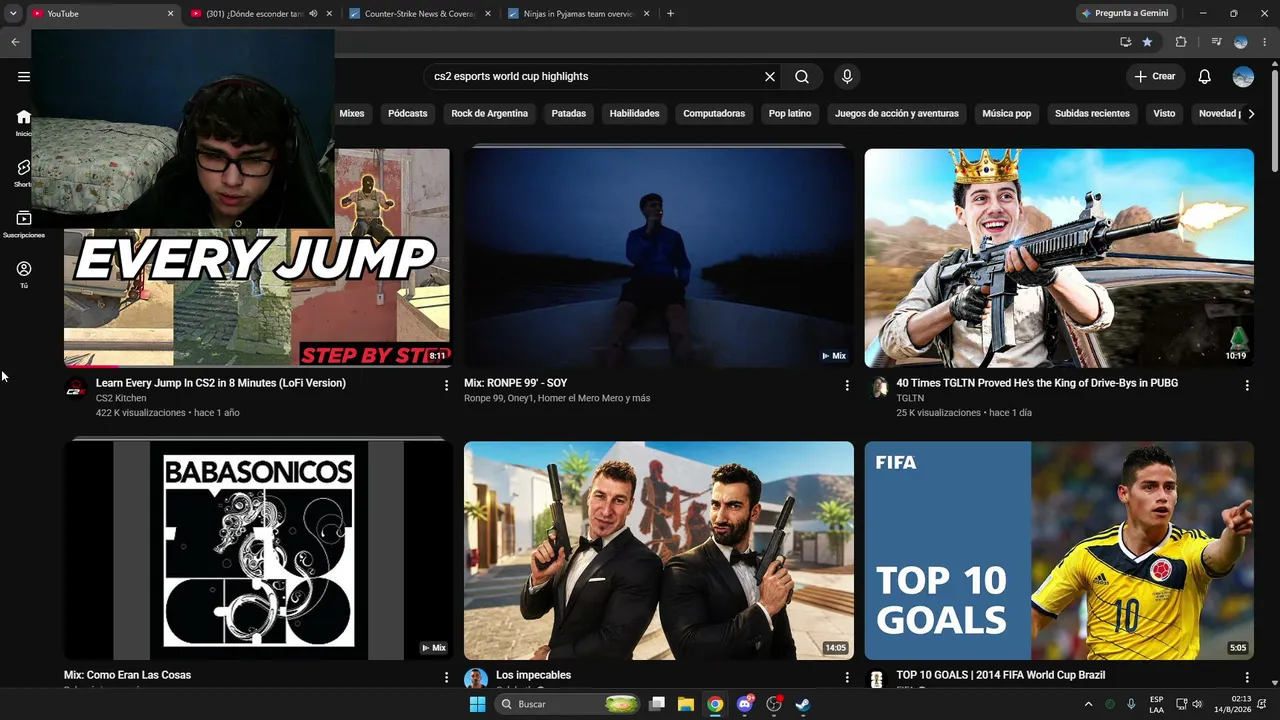Open Shorts from the sidebar
1280x720 pixels.
click(24, 173)
